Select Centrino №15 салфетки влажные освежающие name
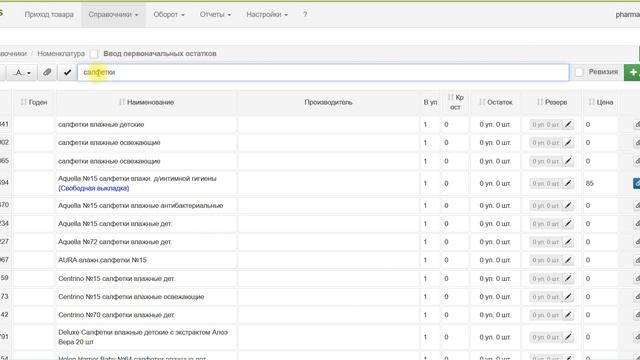640x360 pixels. 131,297
